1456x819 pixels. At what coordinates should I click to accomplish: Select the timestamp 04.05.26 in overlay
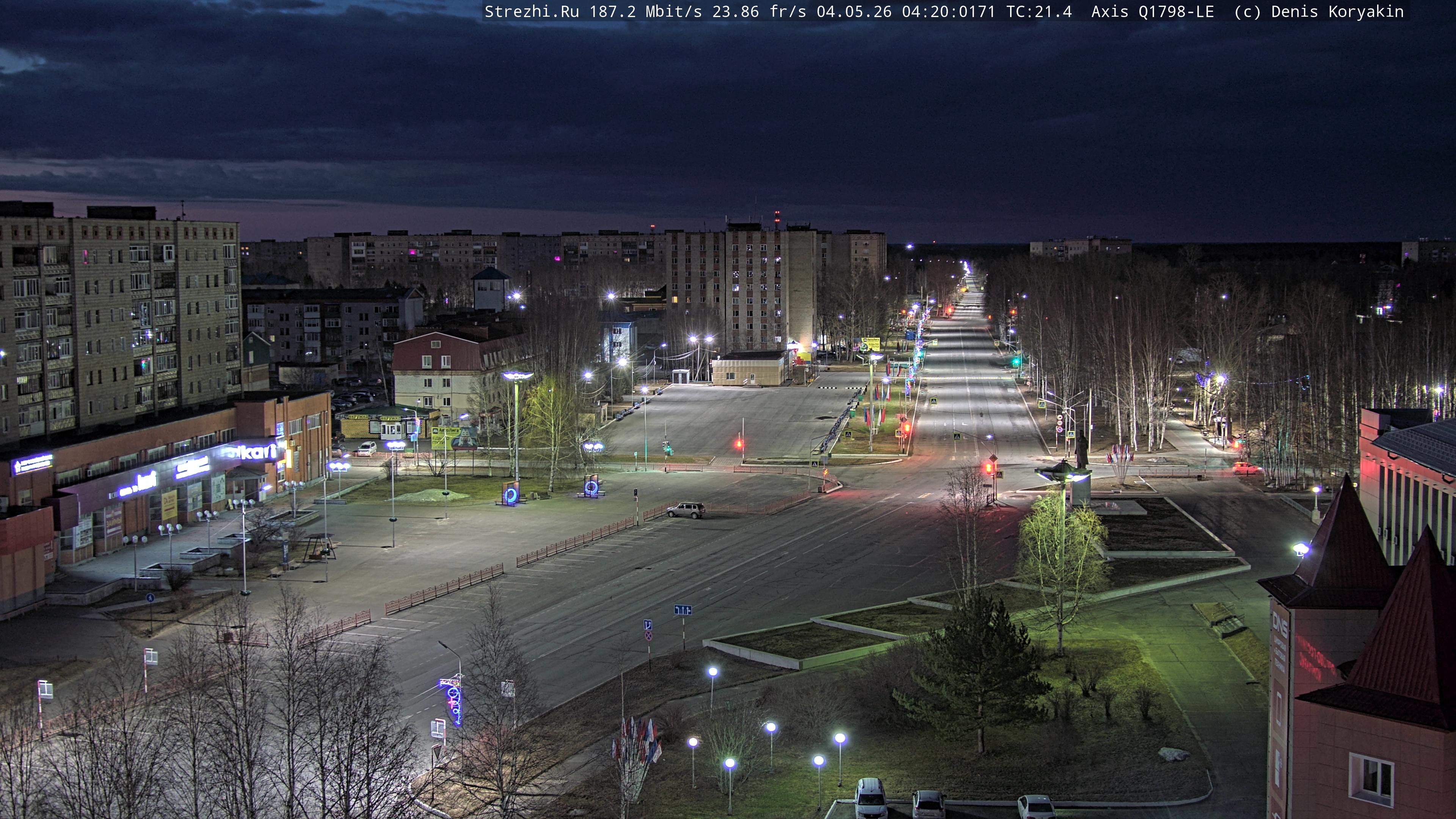coord(854,12)
